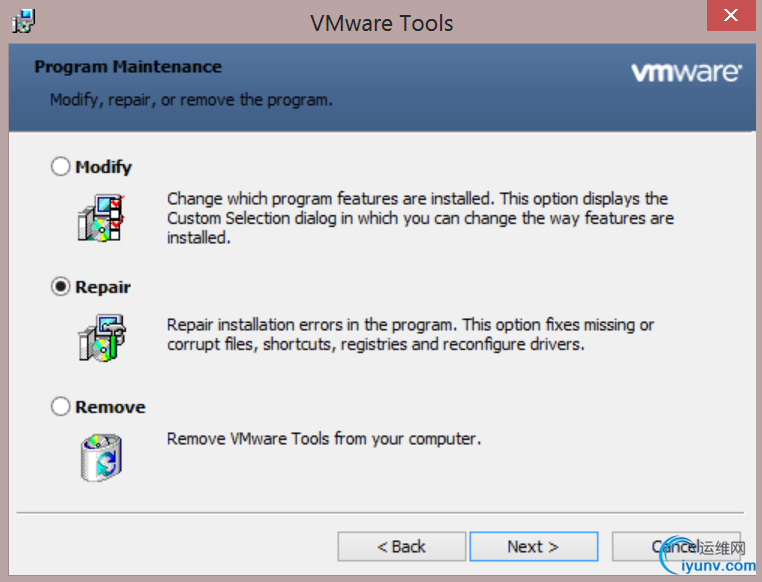Go back with the Back button

401,546
